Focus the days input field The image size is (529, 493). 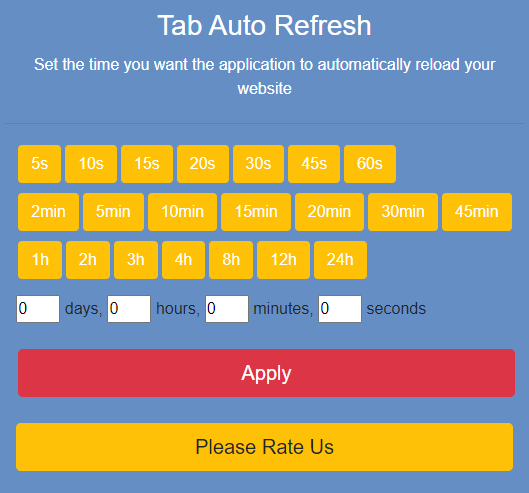(38, 309)
